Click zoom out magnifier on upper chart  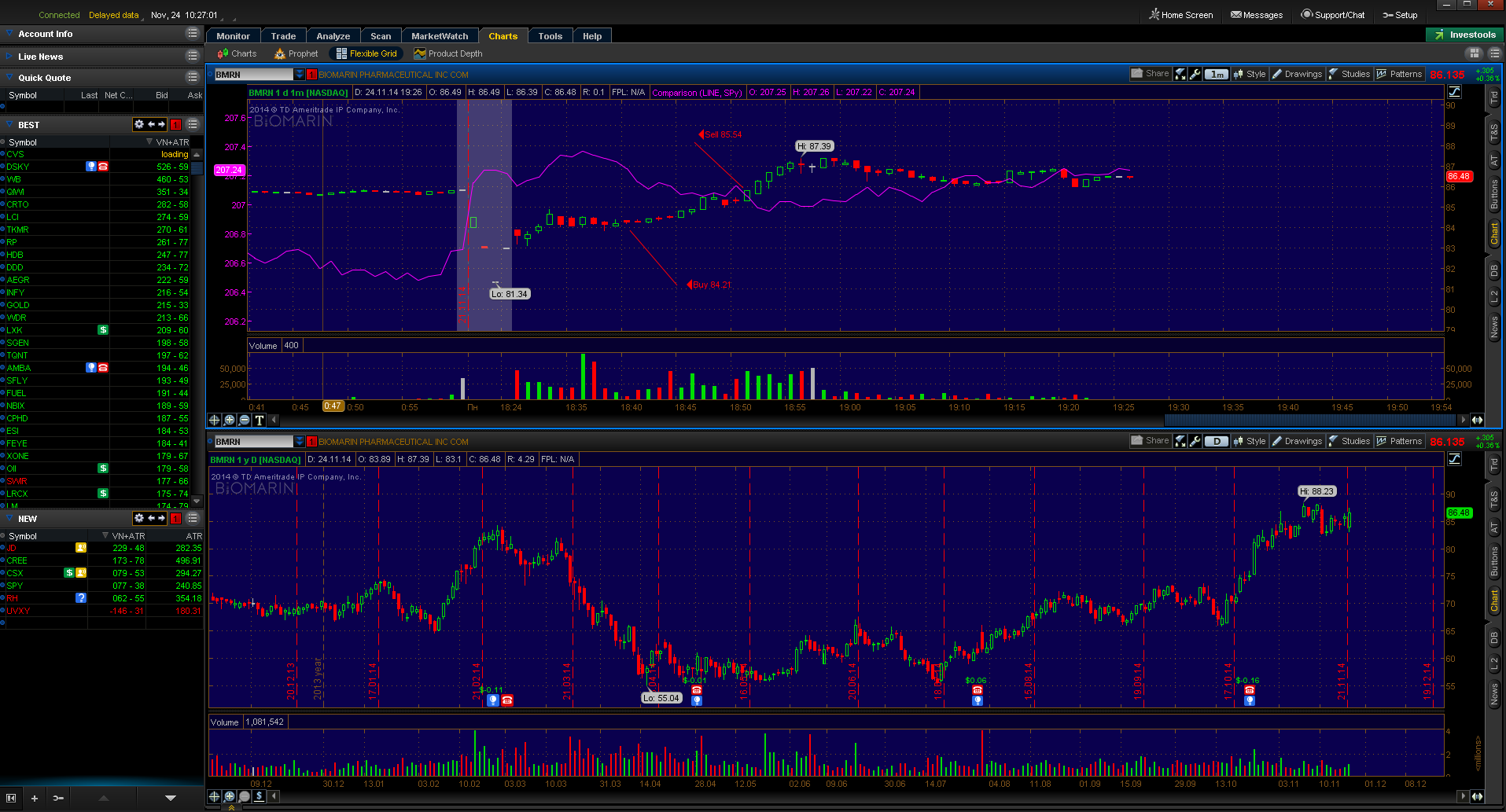pos(244,420)
